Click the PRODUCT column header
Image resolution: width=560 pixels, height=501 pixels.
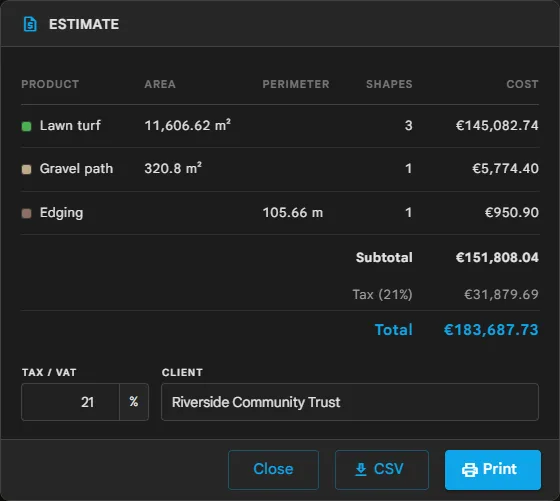[x=50, y=84]
